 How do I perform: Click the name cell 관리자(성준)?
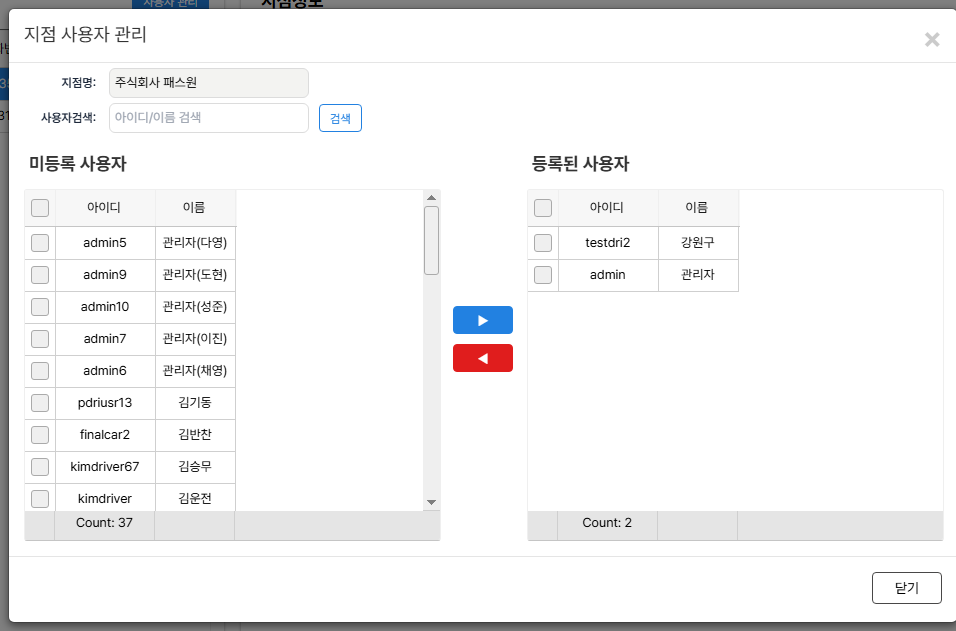195,307
